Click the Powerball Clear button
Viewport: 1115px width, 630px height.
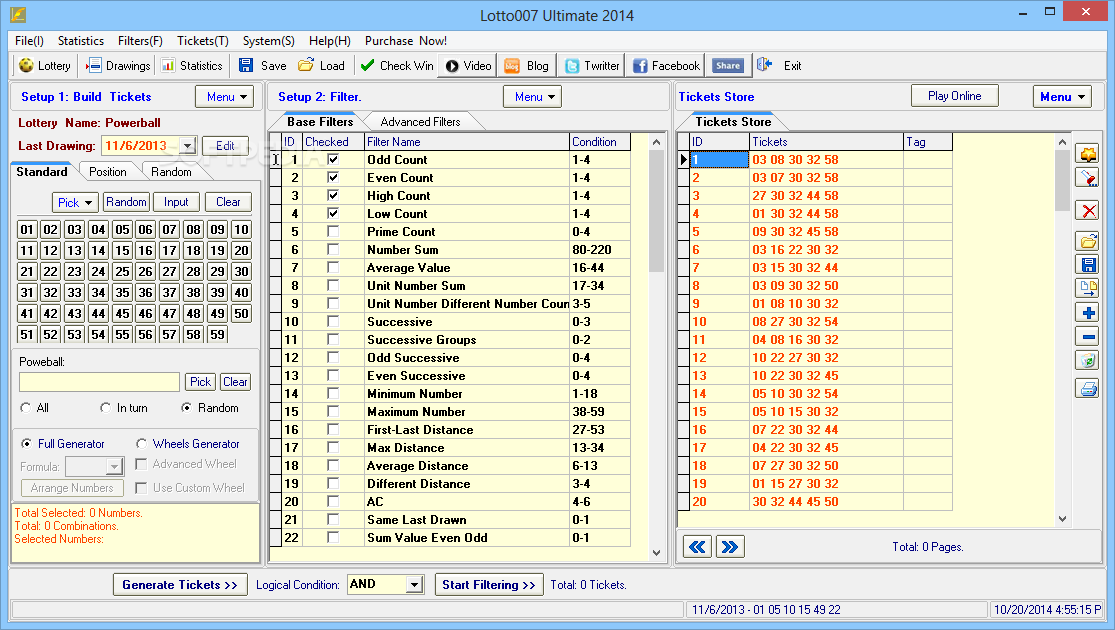click(235, 382)
